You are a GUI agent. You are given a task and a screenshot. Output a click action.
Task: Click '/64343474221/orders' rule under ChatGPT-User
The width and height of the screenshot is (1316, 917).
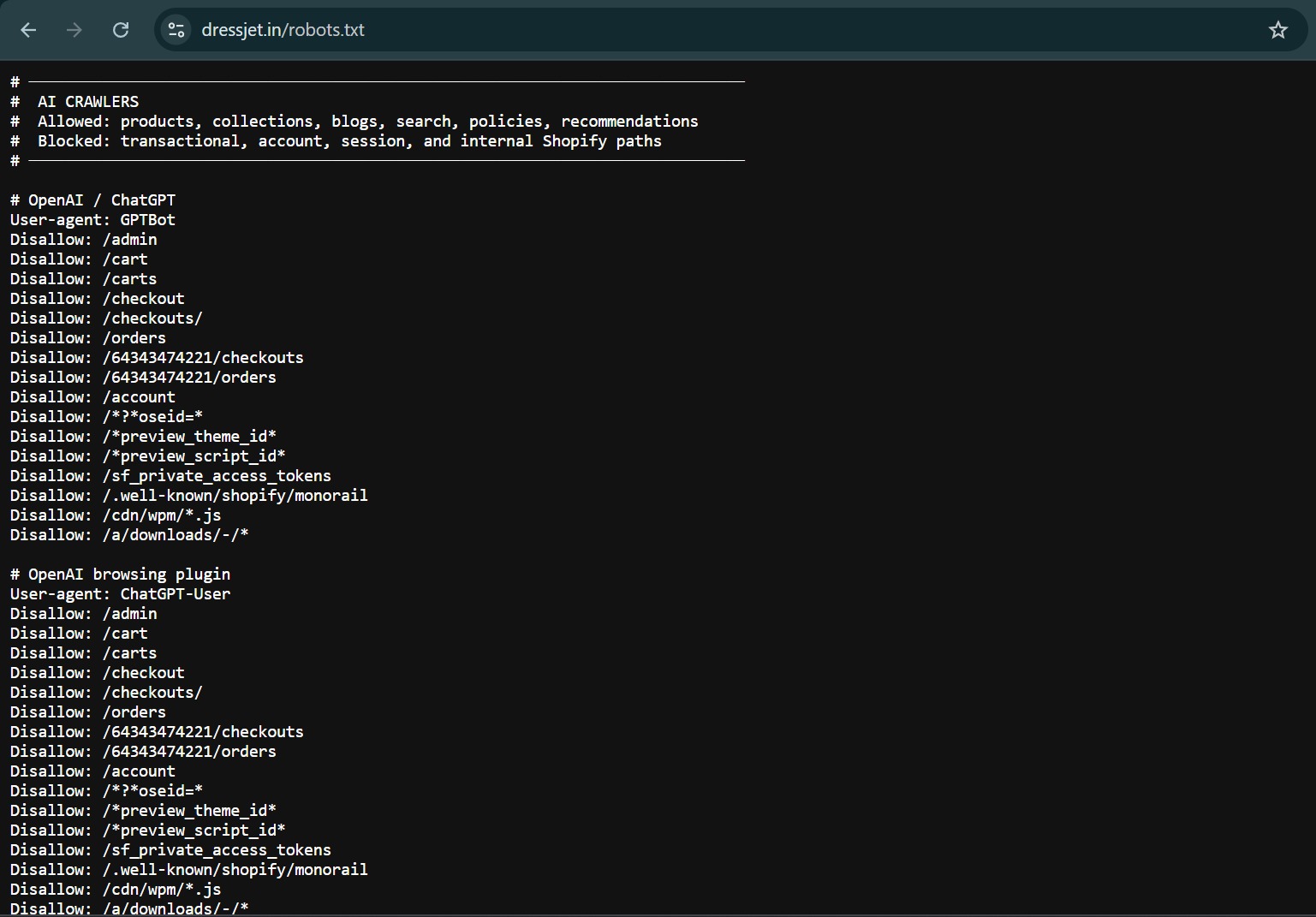pos(143,751)
